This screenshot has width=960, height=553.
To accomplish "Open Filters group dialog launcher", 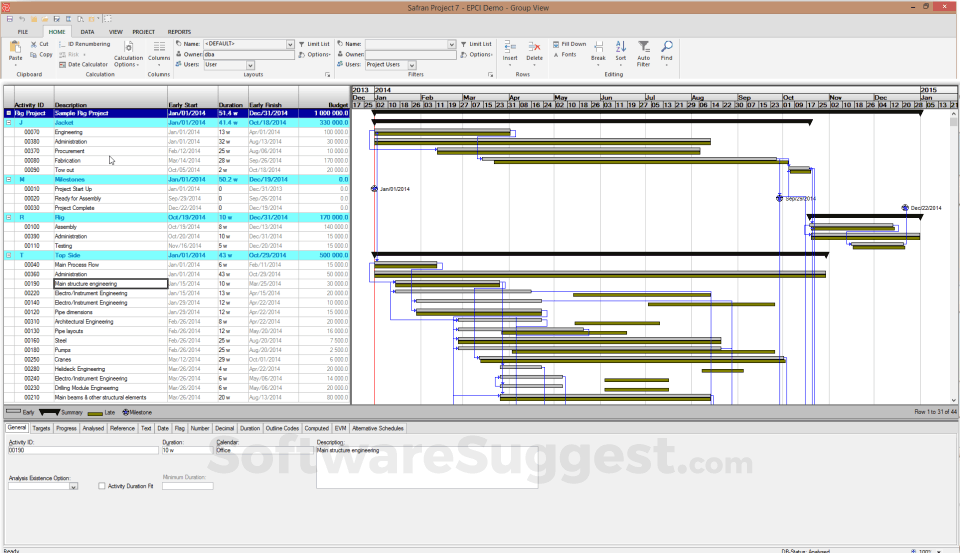I will (490, 75).
